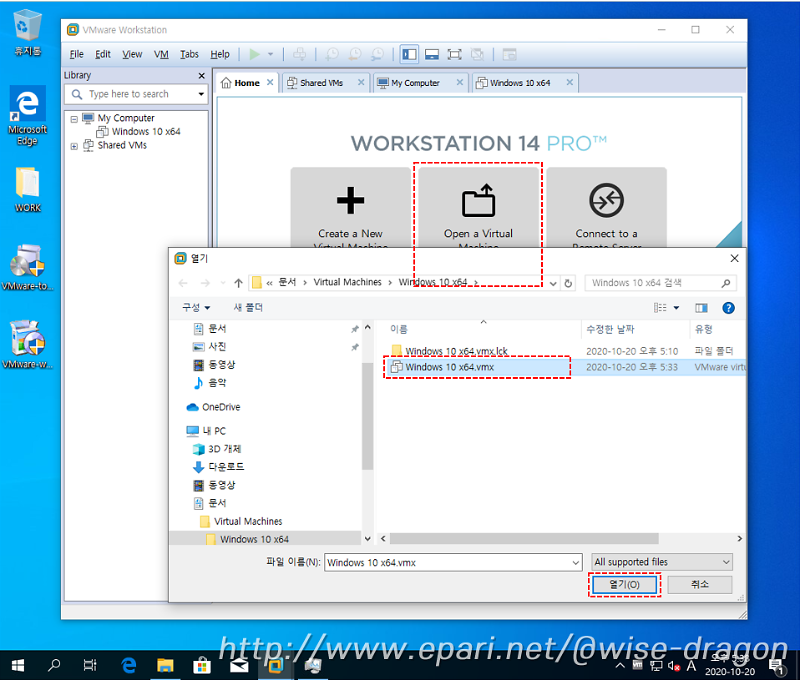The height and width of the screenshot is (680, 800).
Task: Click the Connect to a Remote Server tile
Action: [x=607, y=208]
